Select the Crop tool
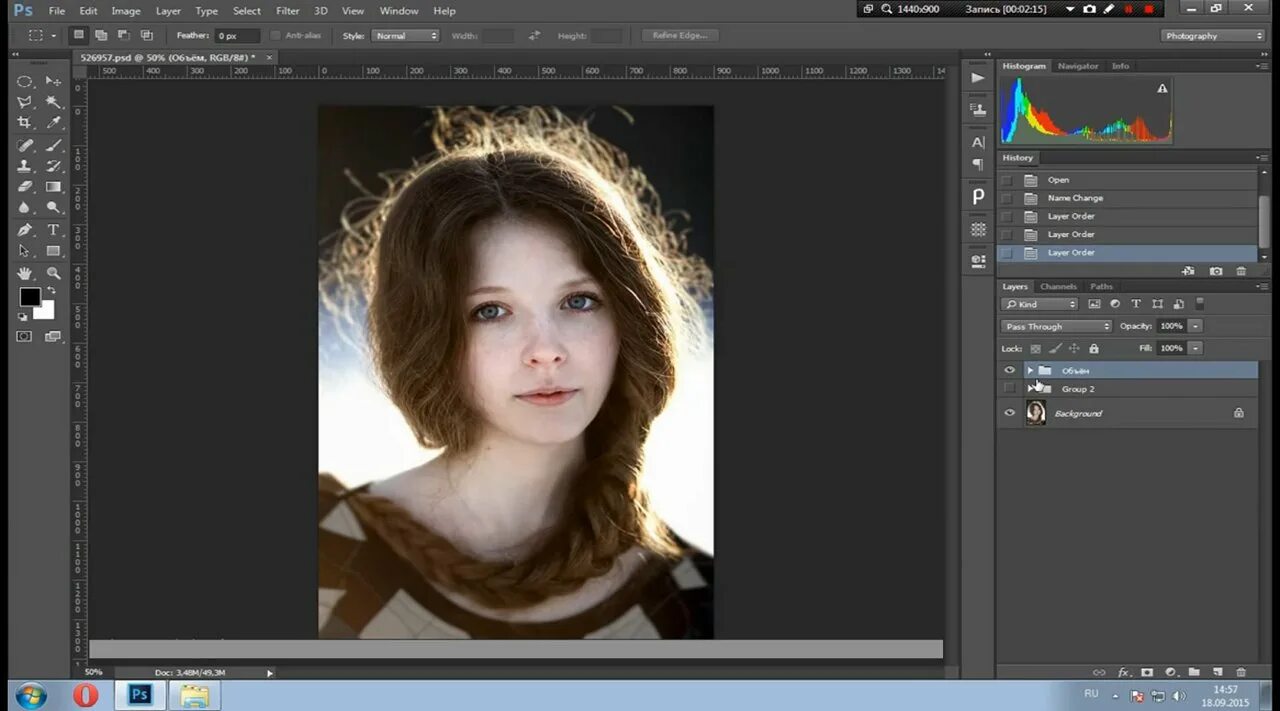The height and width of the screenshot is (711, 1280). click(x=25, y=123)
